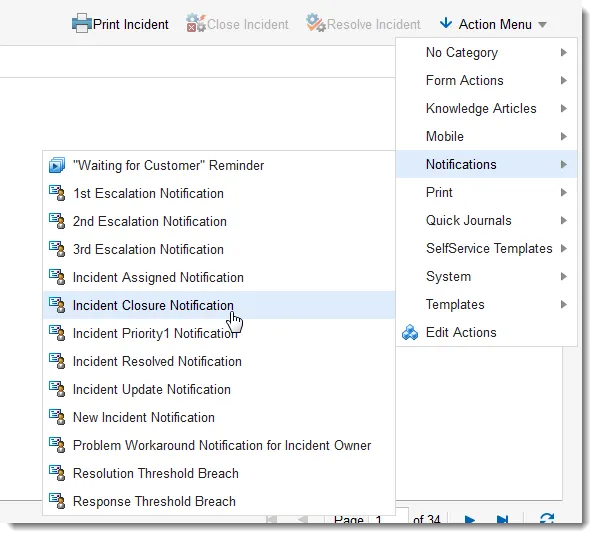
Task: Jump to last page in pager
Action: pyautogui.click(x=503, y=519)
